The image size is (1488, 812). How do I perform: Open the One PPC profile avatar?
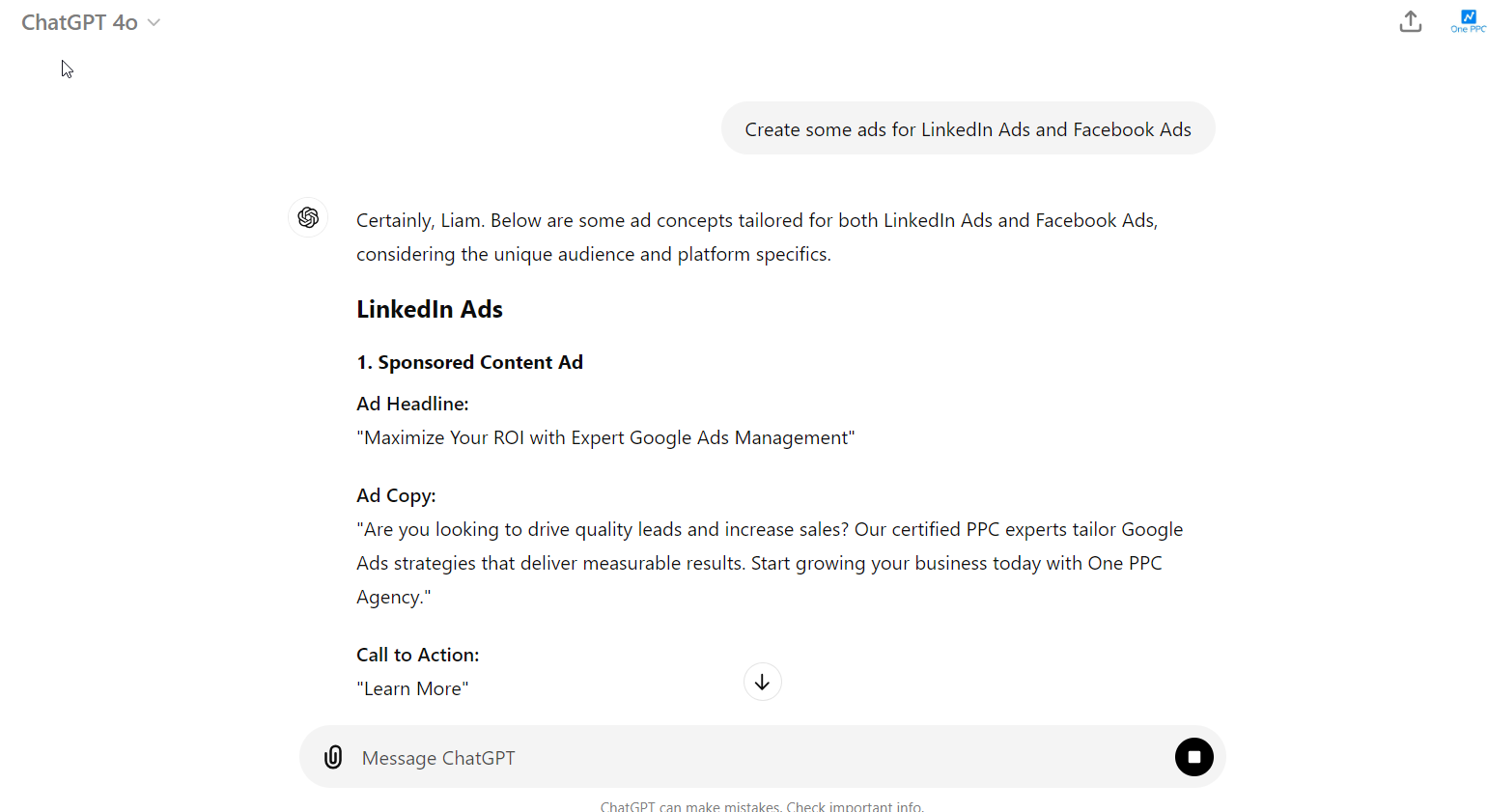click(1468, 21)
